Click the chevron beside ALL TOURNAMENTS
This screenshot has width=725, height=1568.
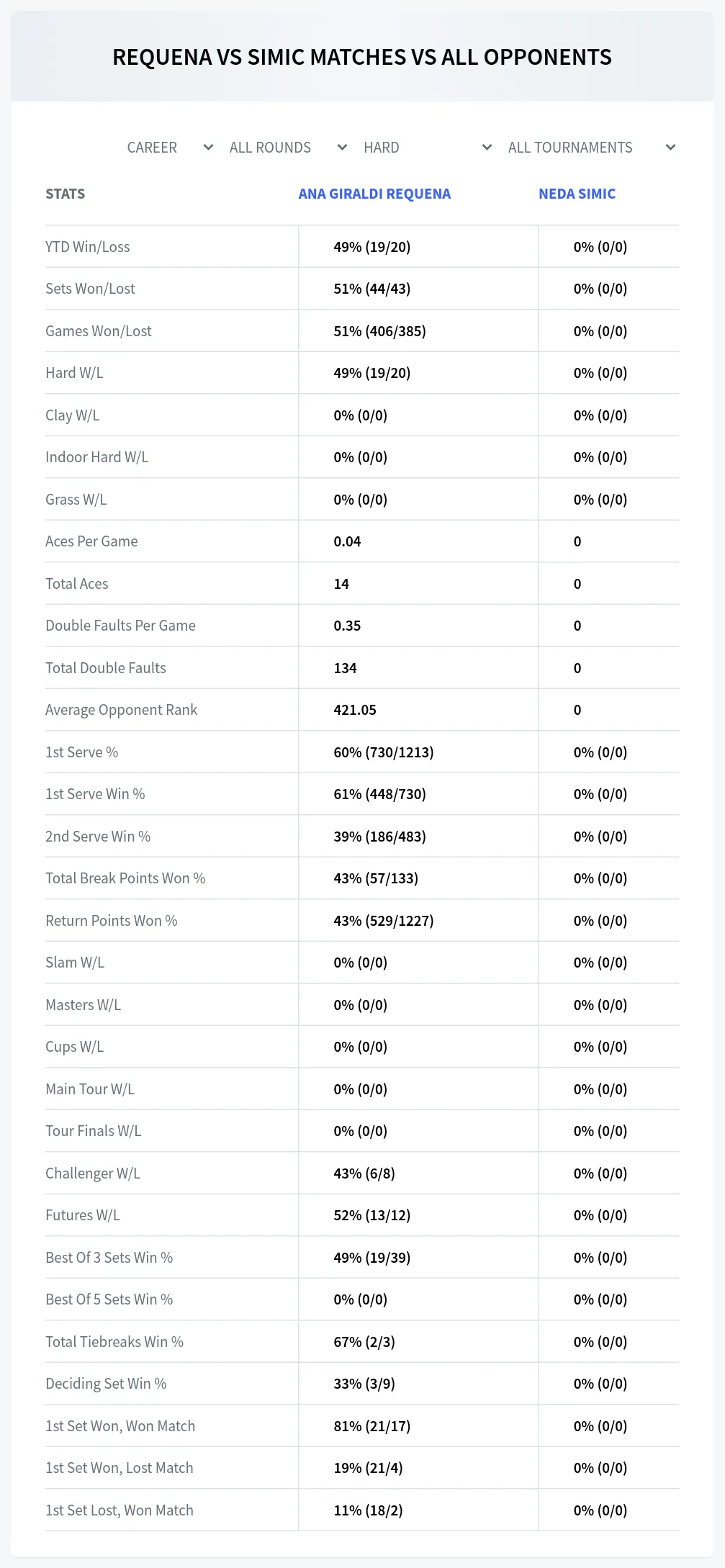(670, 148)
